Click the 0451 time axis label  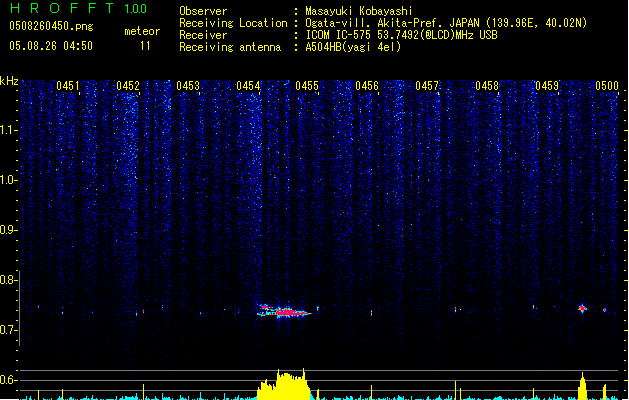coord(68,86)
